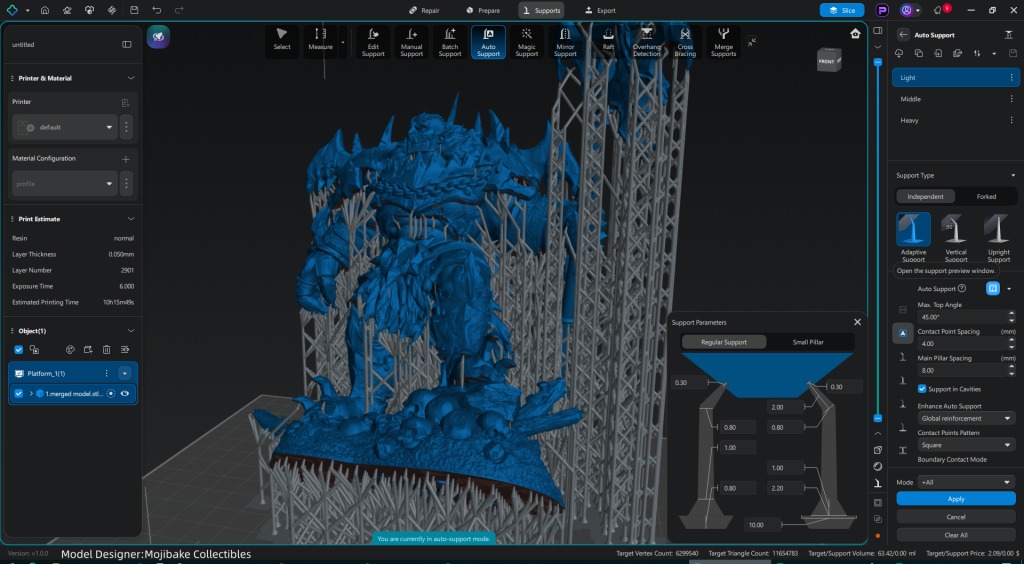This screenshot has height=564, width=1024.
Task: Go to the Export tab
Action: coord(601,10)
